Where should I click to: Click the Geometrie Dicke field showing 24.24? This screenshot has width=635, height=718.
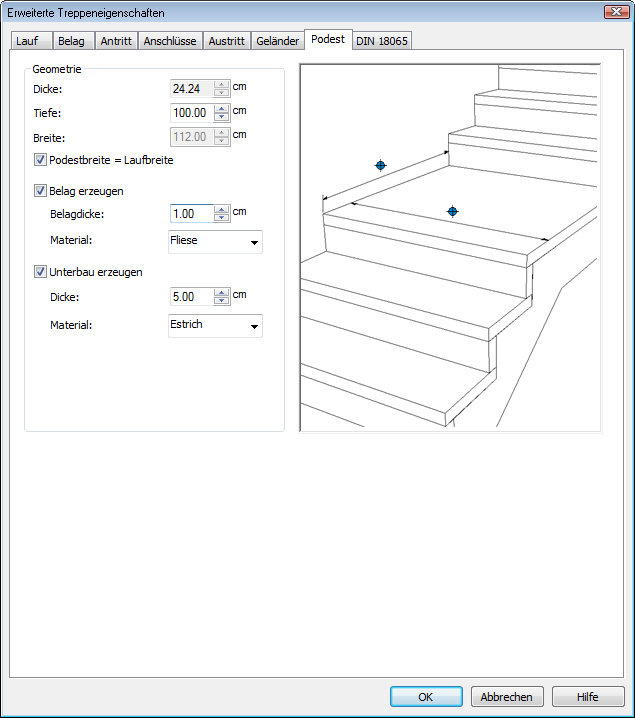(191, 89)
